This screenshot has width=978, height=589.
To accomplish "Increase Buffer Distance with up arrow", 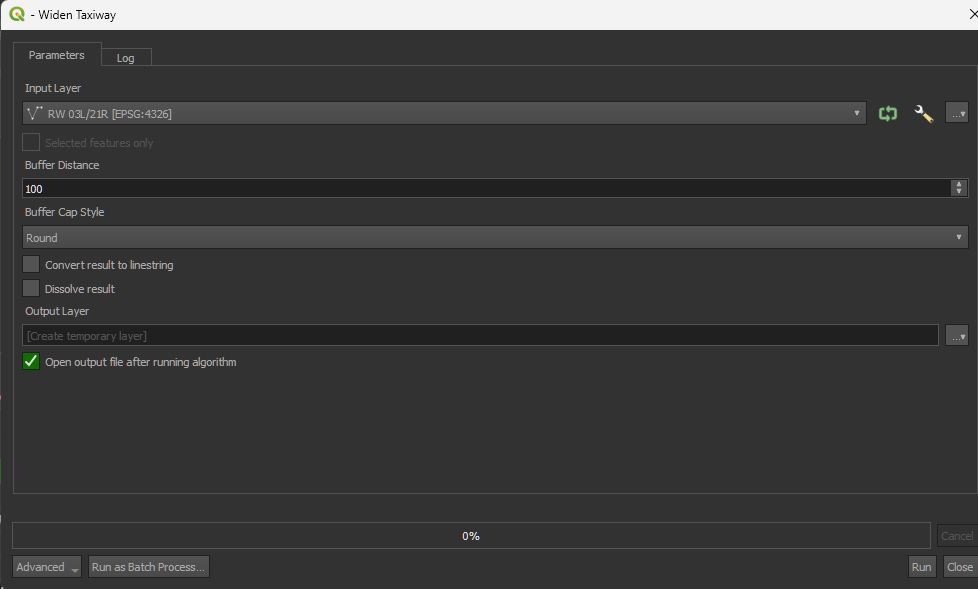I will coord(960,184).
